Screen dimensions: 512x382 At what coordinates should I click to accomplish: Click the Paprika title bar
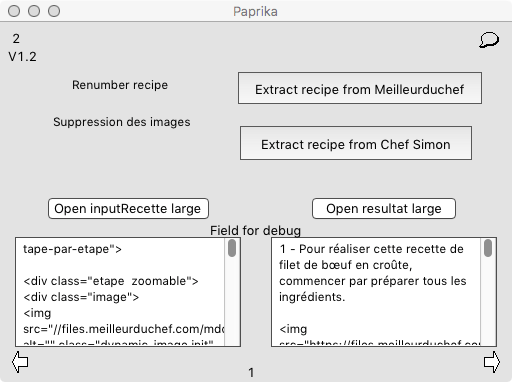point(255,11)
